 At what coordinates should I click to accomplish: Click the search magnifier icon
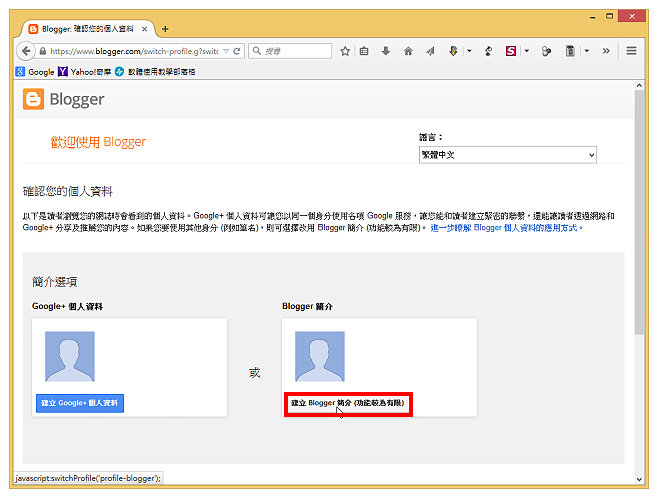[x=257, y=51]
